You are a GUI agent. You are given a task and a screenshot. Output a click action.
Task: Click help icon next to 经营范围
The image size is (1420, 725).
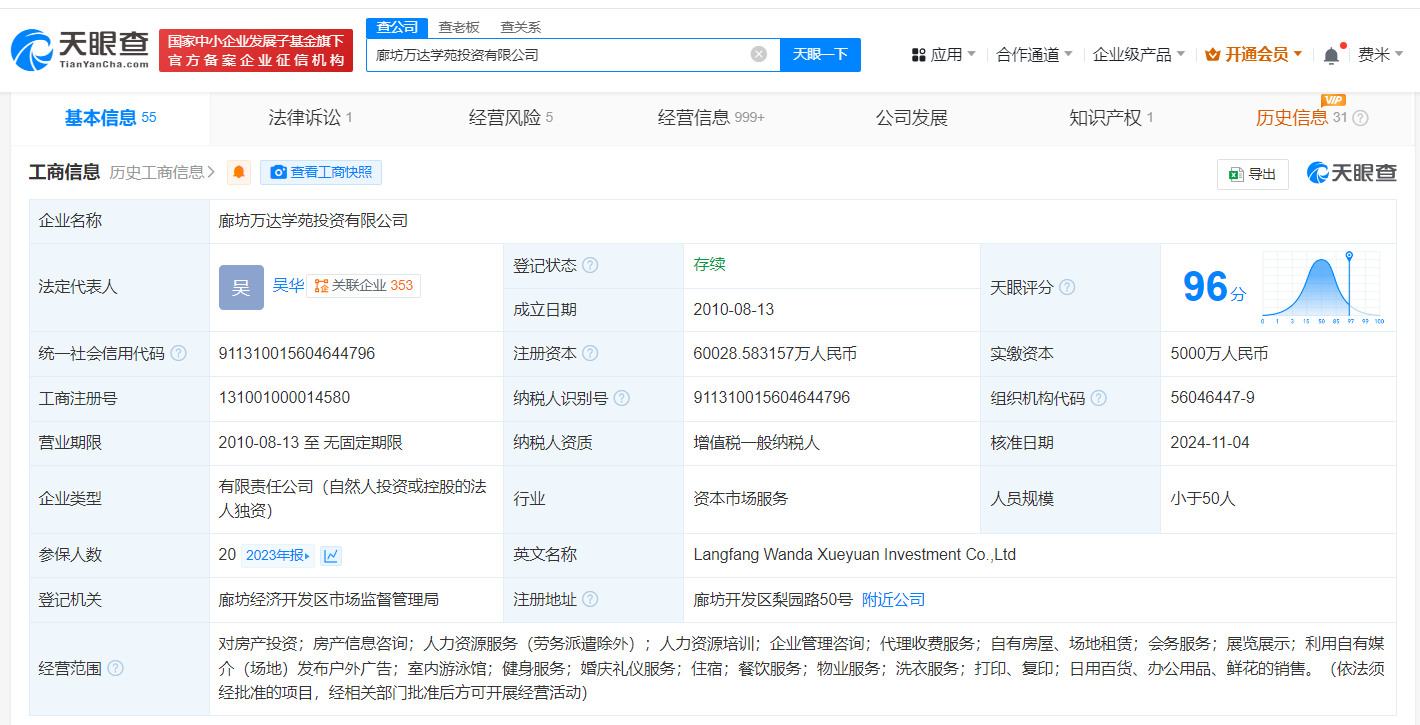coord(116,668)
